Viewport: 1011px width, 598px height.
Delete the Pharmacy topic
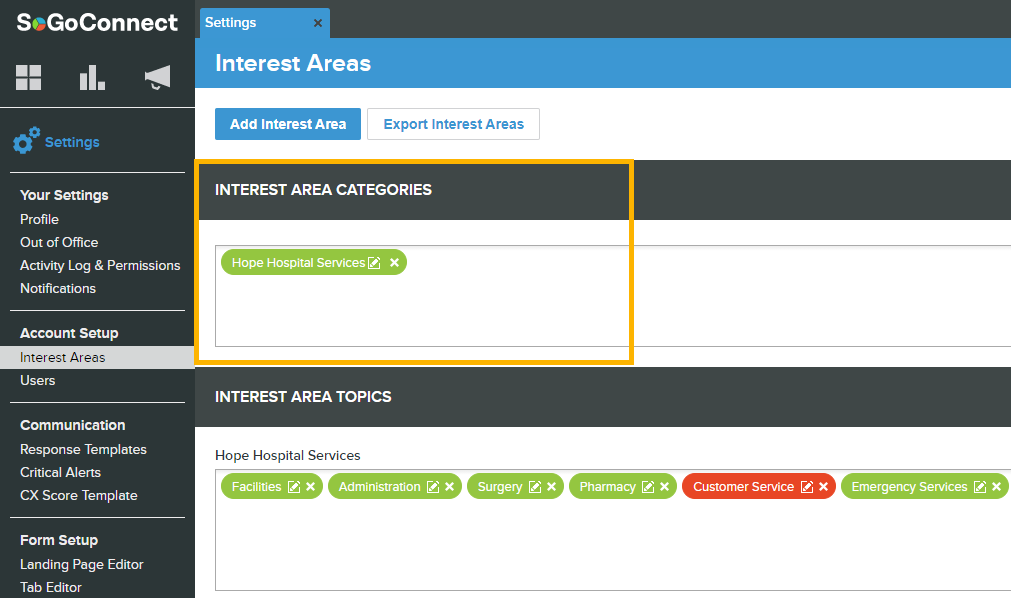pyautogui.click(x=664, y=487)
